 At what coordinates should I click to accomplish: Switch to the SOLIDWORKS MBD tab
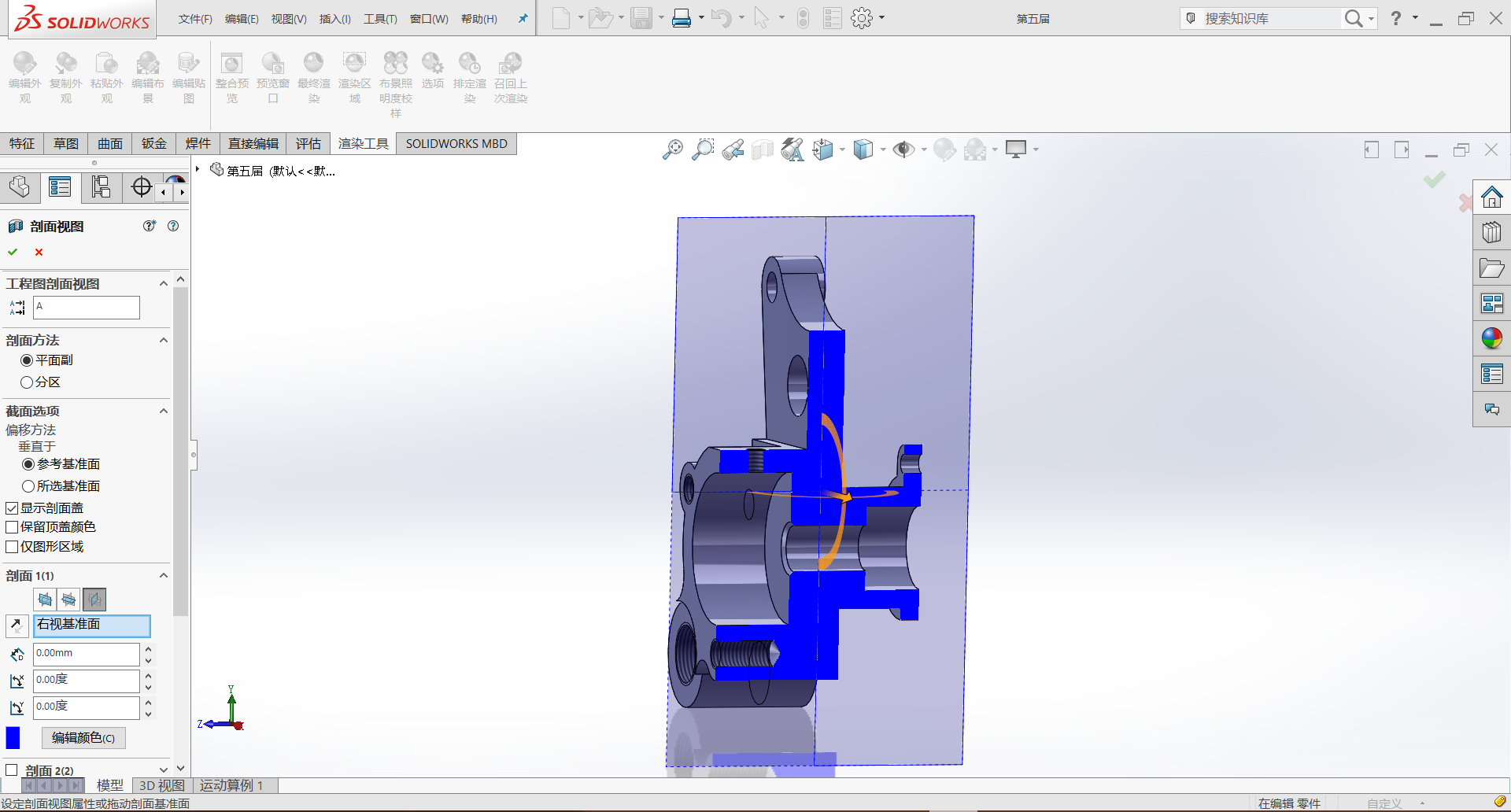(456, 143)
